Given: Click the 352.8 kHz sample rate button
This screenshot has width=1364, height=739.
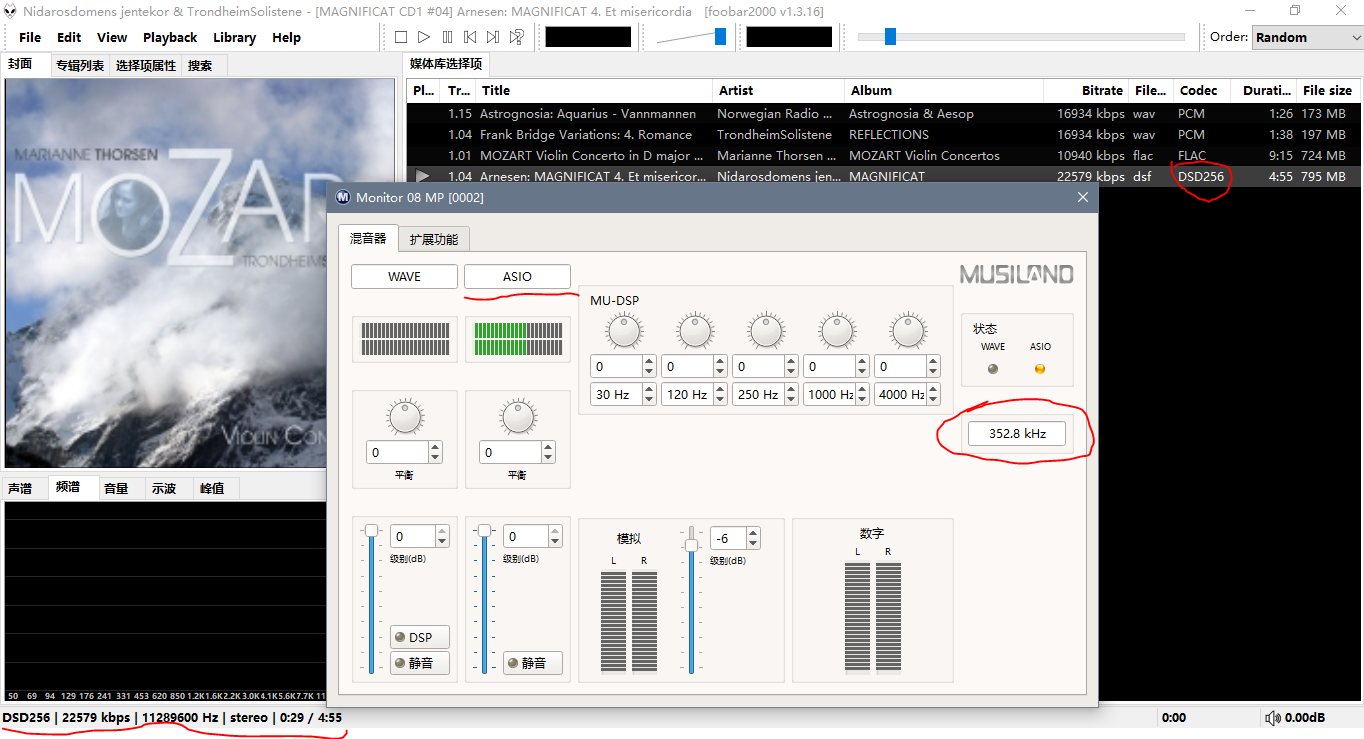Looking at the screenshot, I should 1016,434.
